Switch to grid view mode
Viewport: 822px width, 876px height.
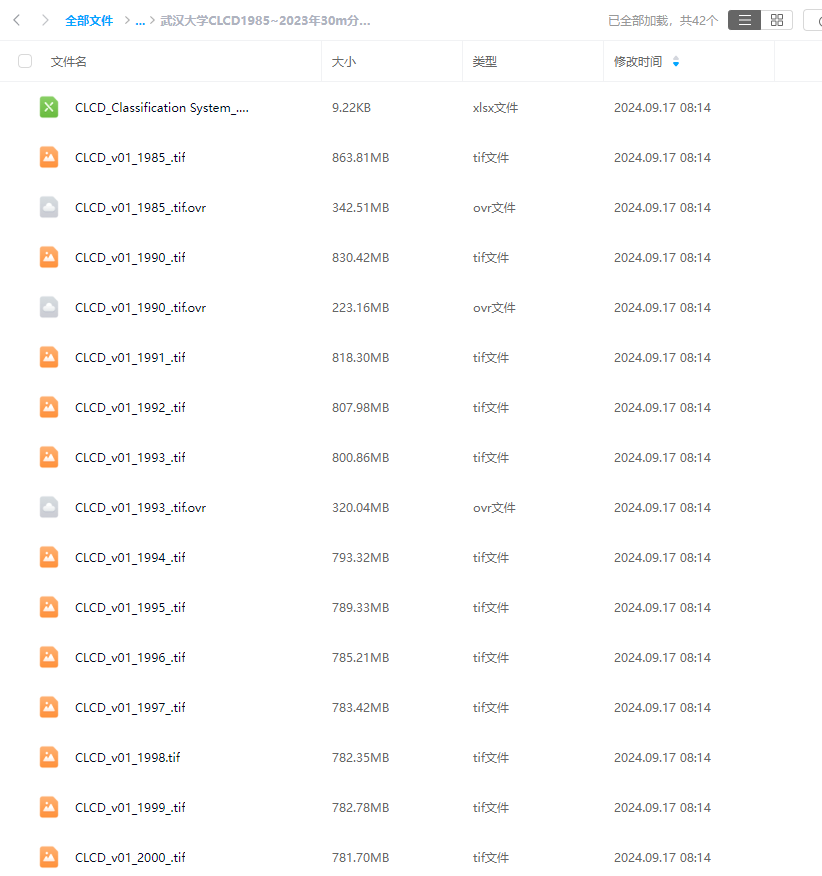777,20
